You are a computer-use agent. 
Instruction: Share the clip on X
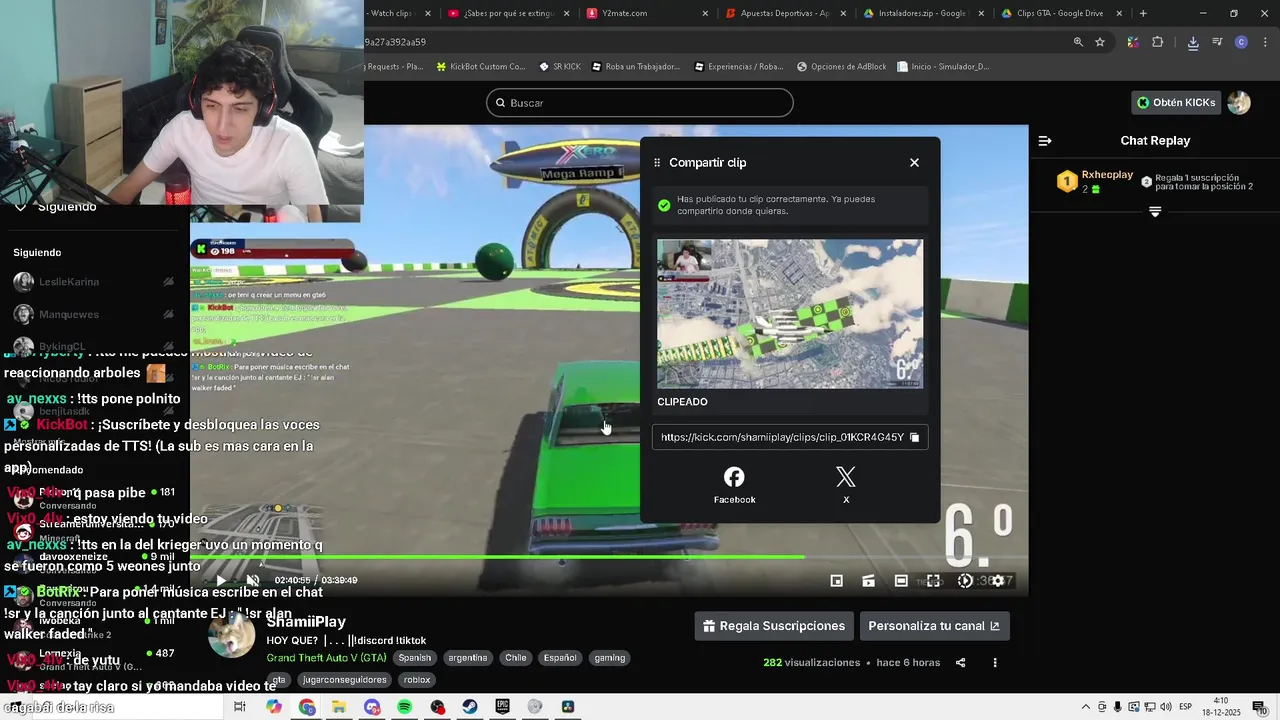(846, 485)
